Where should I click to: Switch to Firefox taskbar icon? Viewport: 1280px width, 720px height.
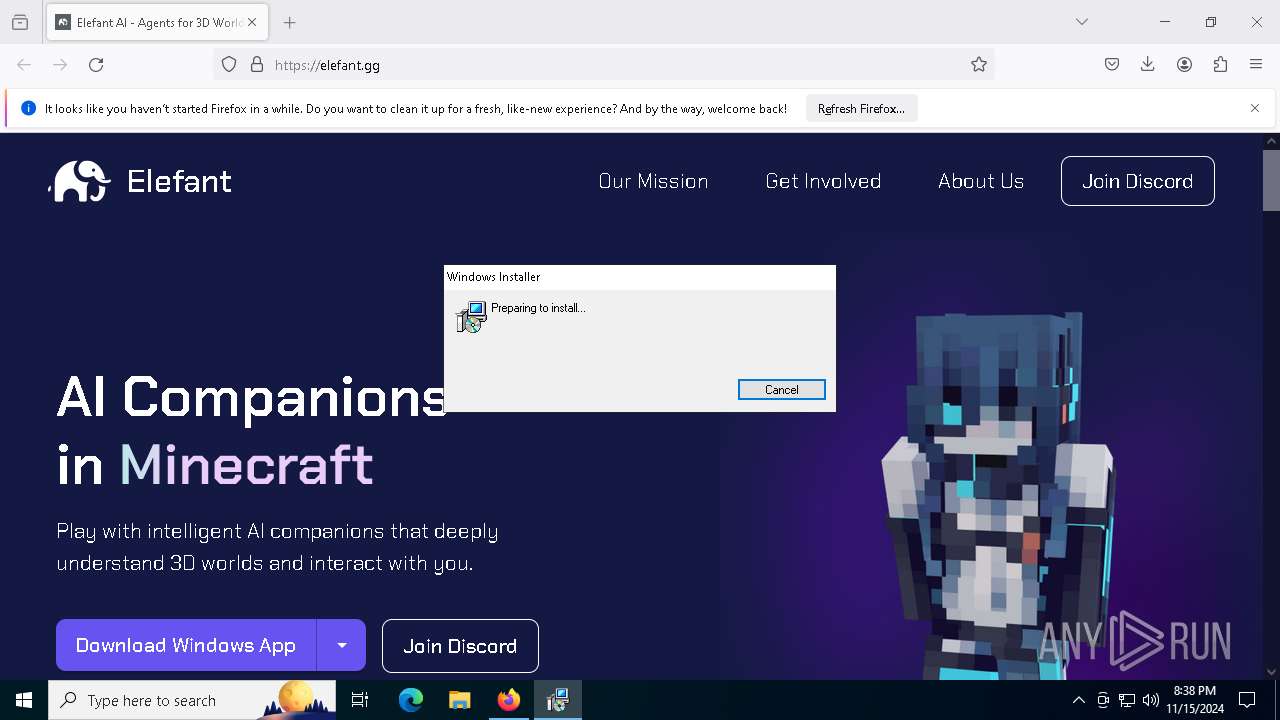click(x=509, y=700)
